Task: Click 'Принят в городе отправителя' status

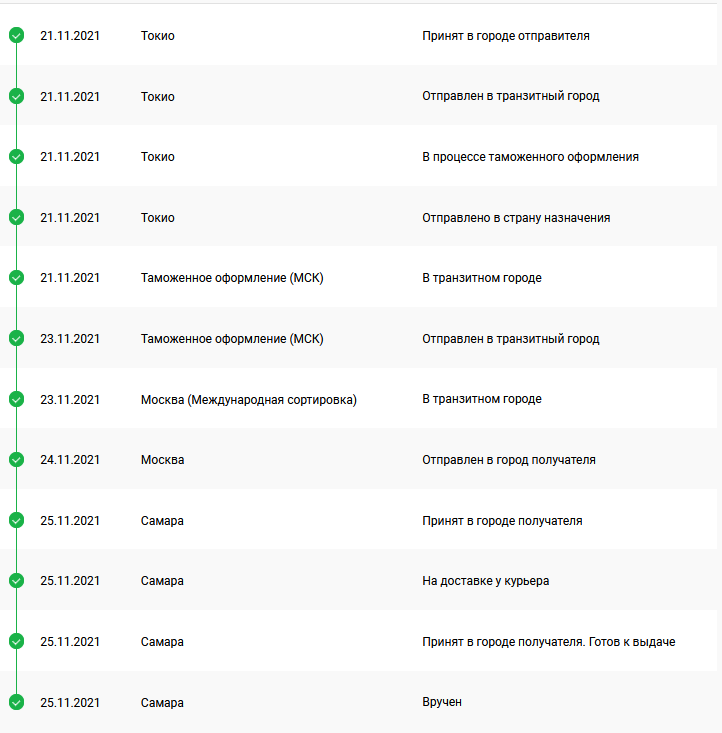Action: (x=505, y=36)
